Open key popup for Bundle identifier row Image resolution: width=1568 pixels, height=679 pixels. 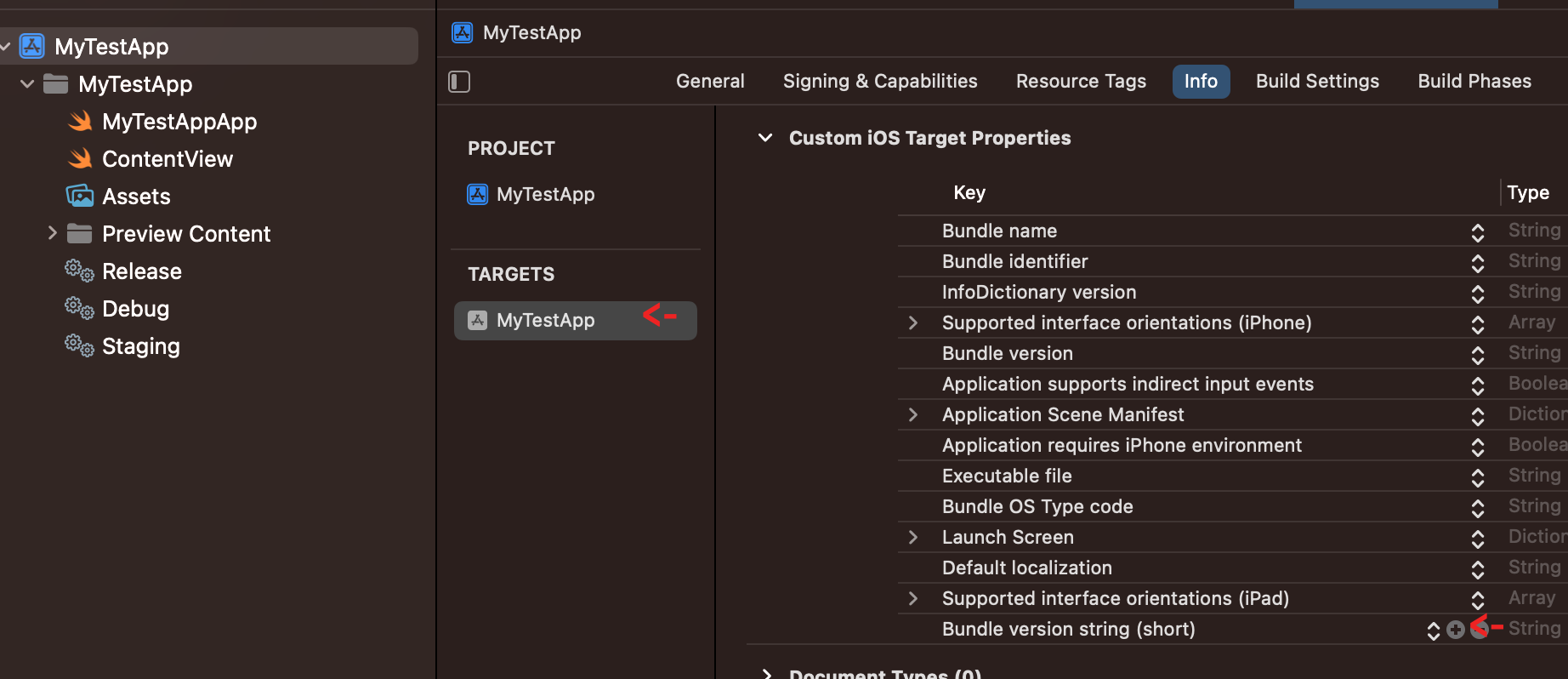tap(1477, 263)
